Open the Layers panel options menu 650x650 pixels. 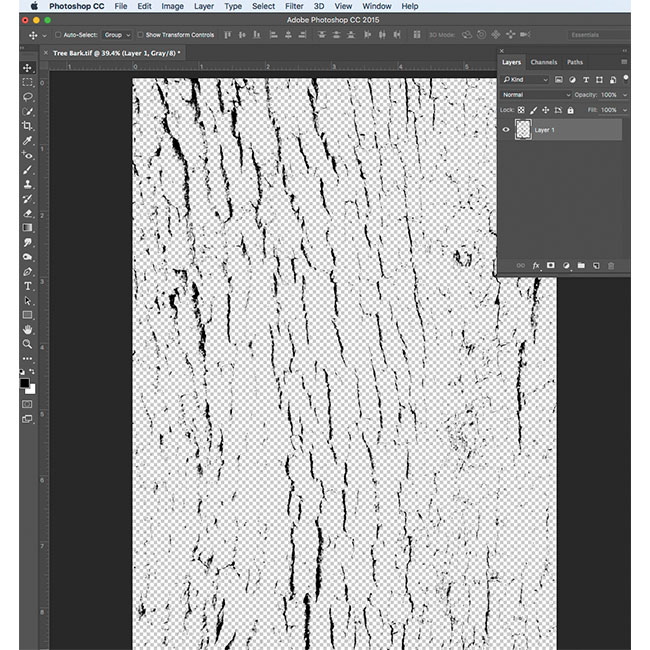(x=624, y=62)
